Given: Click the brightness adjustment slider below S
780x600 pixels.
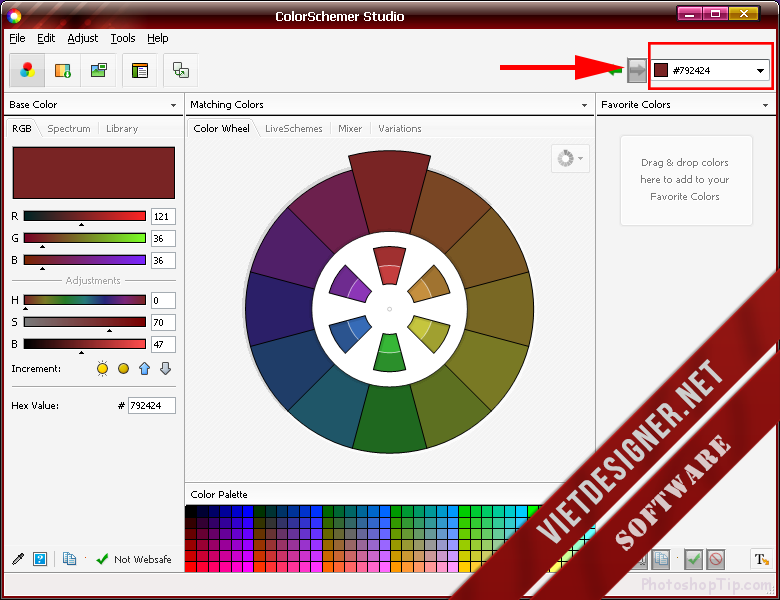Looking at the screenshot, I should tap(85, 344).
